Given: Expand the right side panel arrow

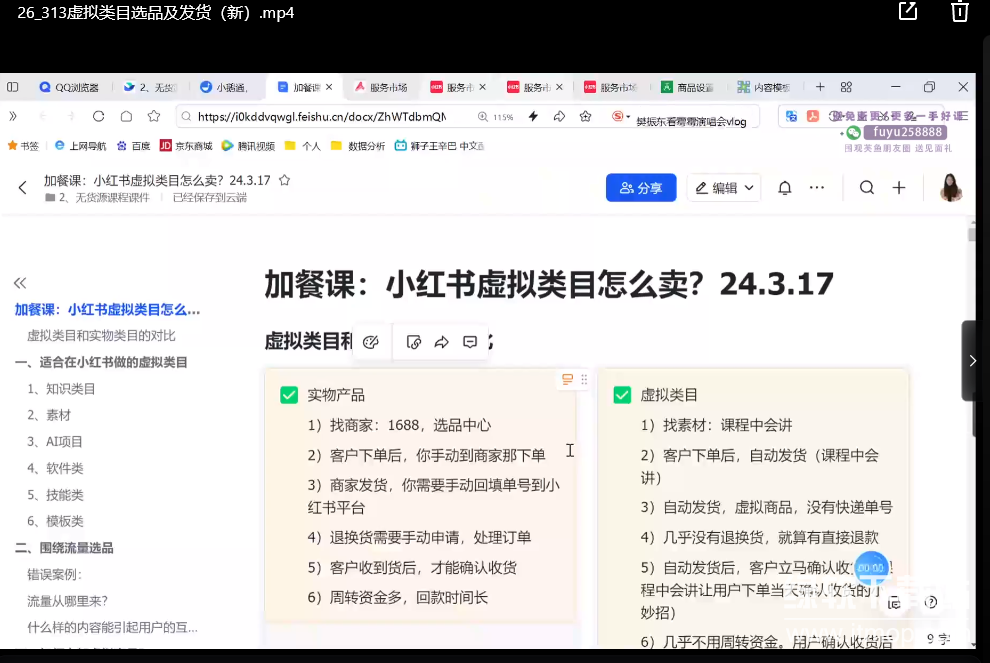Looking at the screenshot, I should (x=973, y=361).
